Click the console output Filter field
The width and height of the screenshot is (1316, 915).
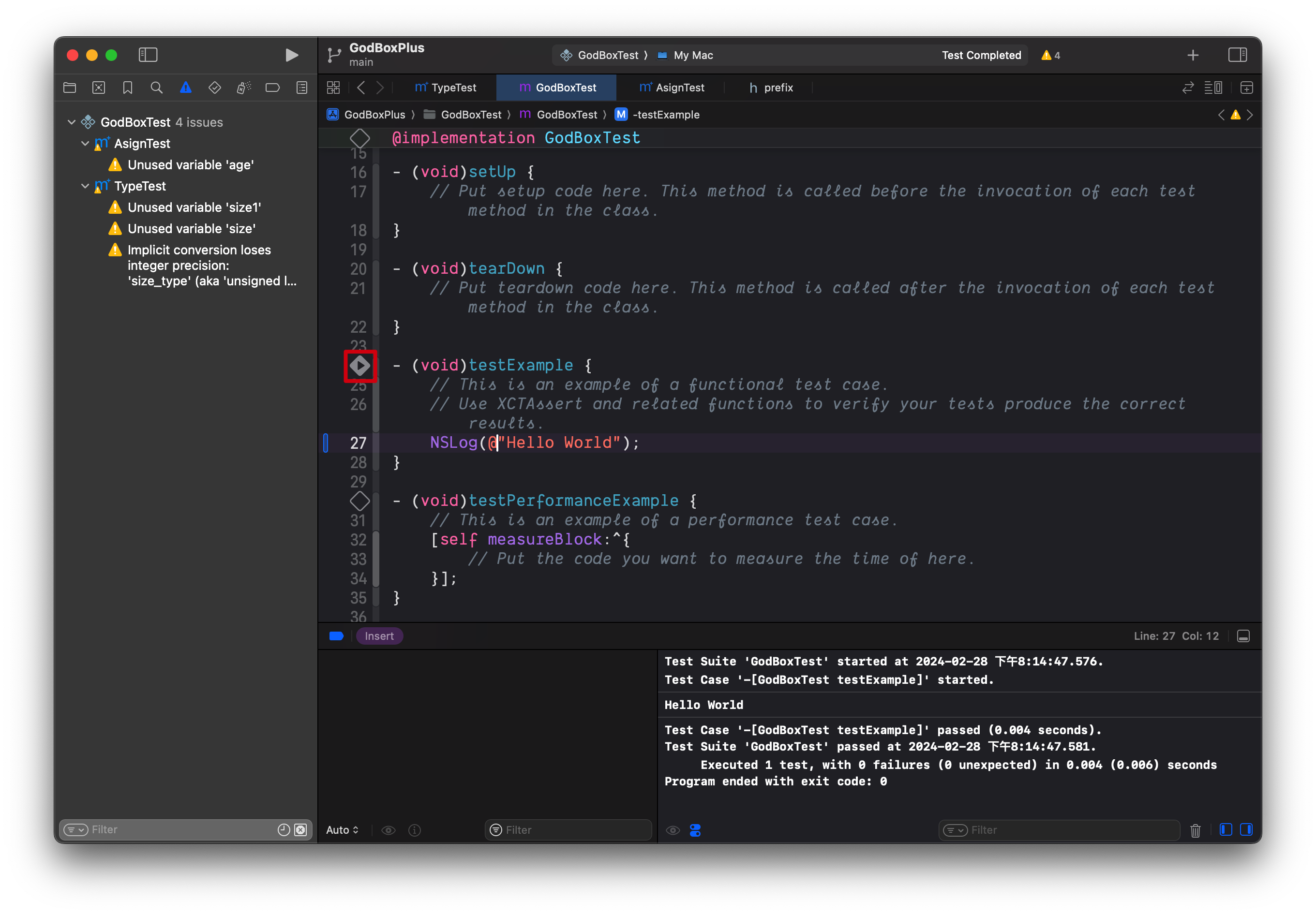pos(1066,830)
